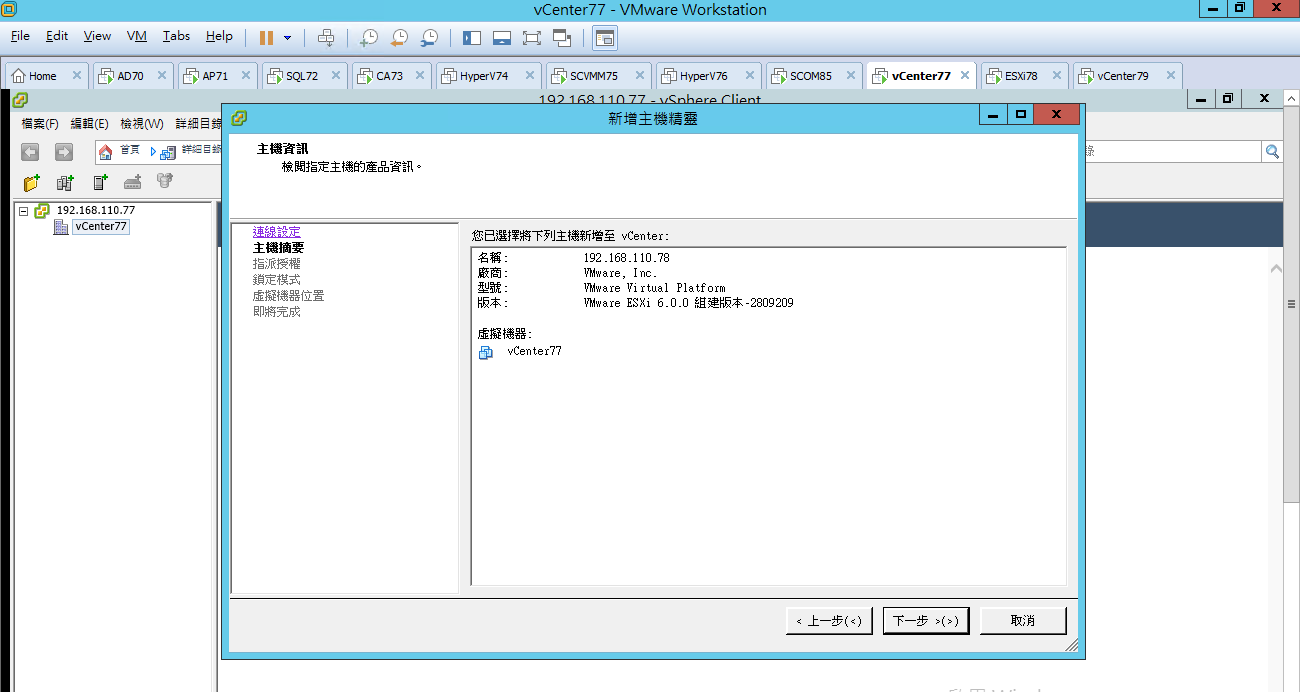The height and width of the screenshot is (692, 1300).
Task: Expand the breadcrumb arrow after 首頁
Action: pos(153,152)
